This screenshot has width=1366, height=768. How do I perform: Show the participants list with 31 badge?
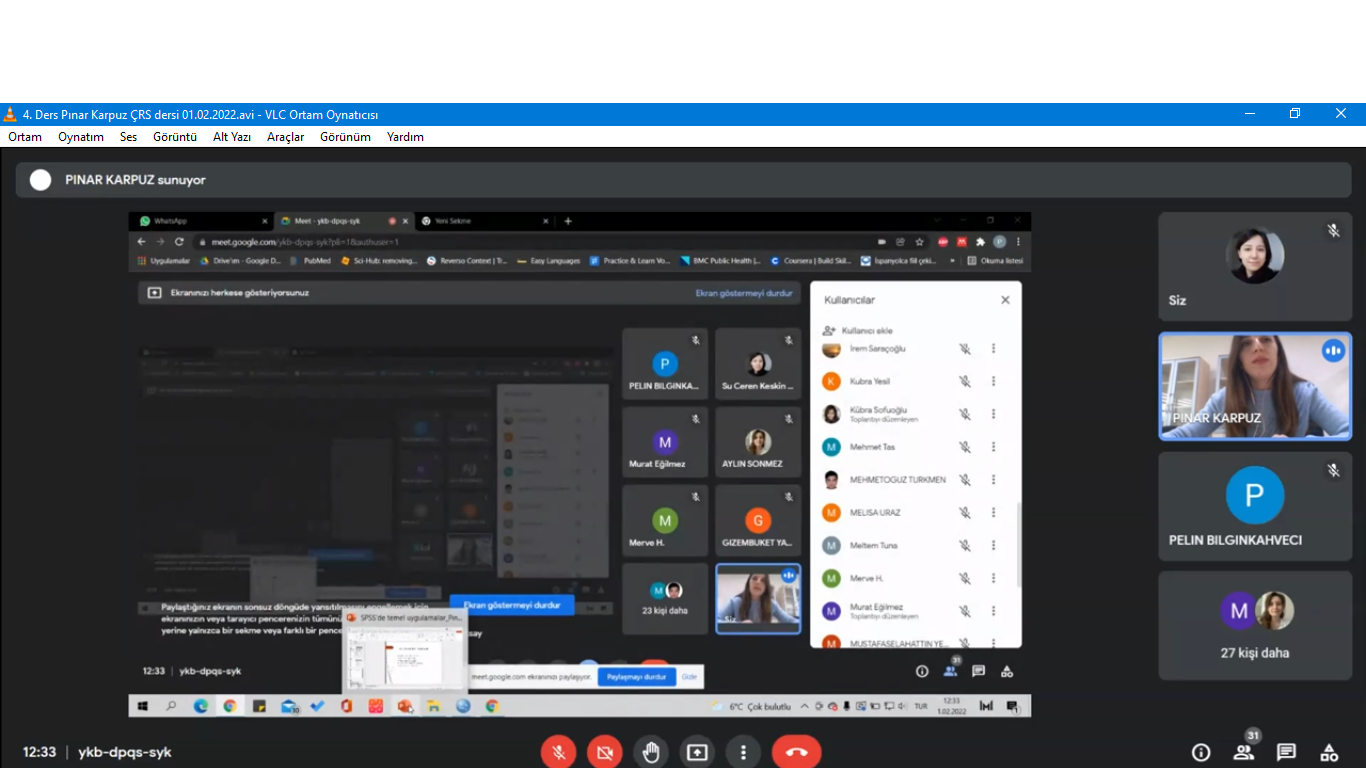point(1243,752)
